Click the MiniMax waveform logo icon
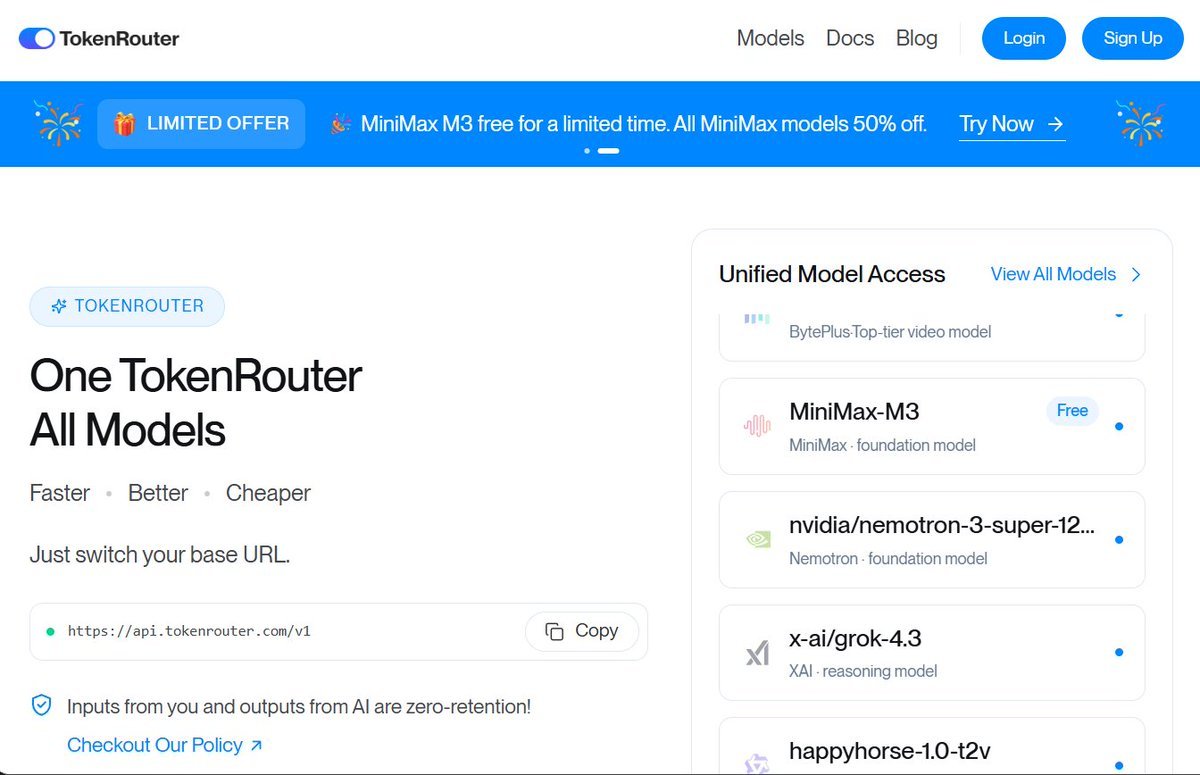This screenshot has height=775, width=1200. tap(757, 426)
